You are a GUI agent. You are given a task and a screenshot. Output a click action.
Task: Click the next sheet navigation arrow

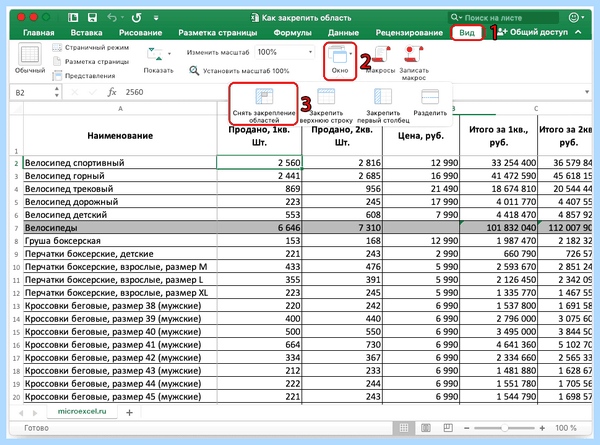pyautogui.click(x=35, y=413)
